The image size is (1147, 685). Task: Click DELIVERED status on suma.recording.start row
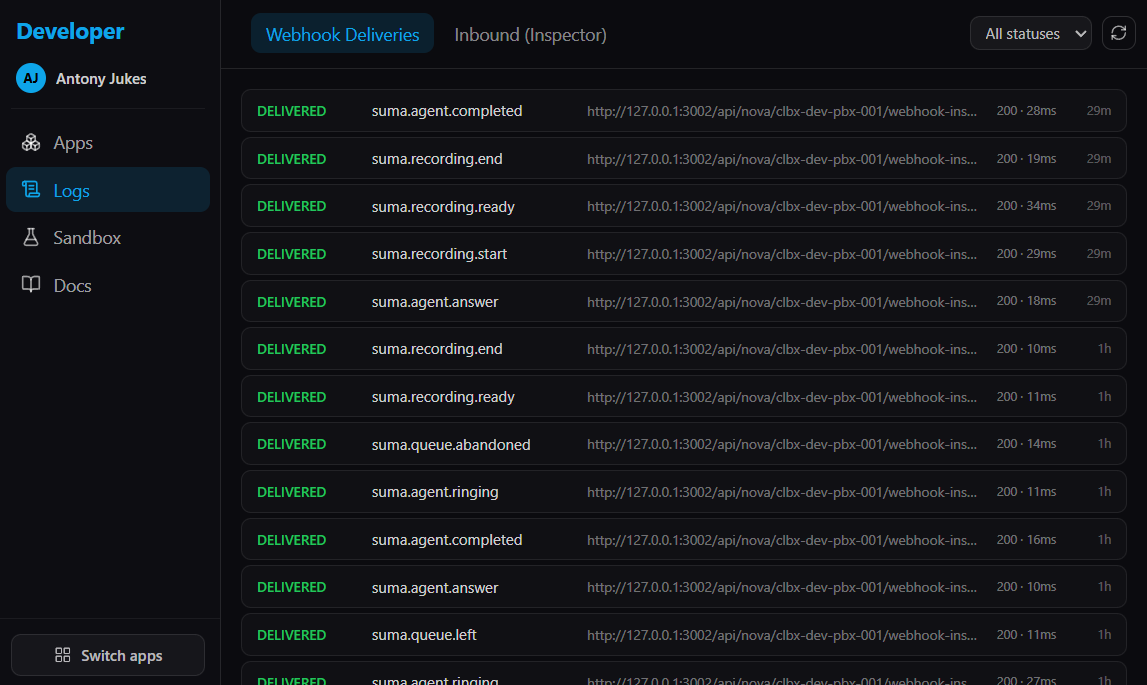tap(291, 254)
